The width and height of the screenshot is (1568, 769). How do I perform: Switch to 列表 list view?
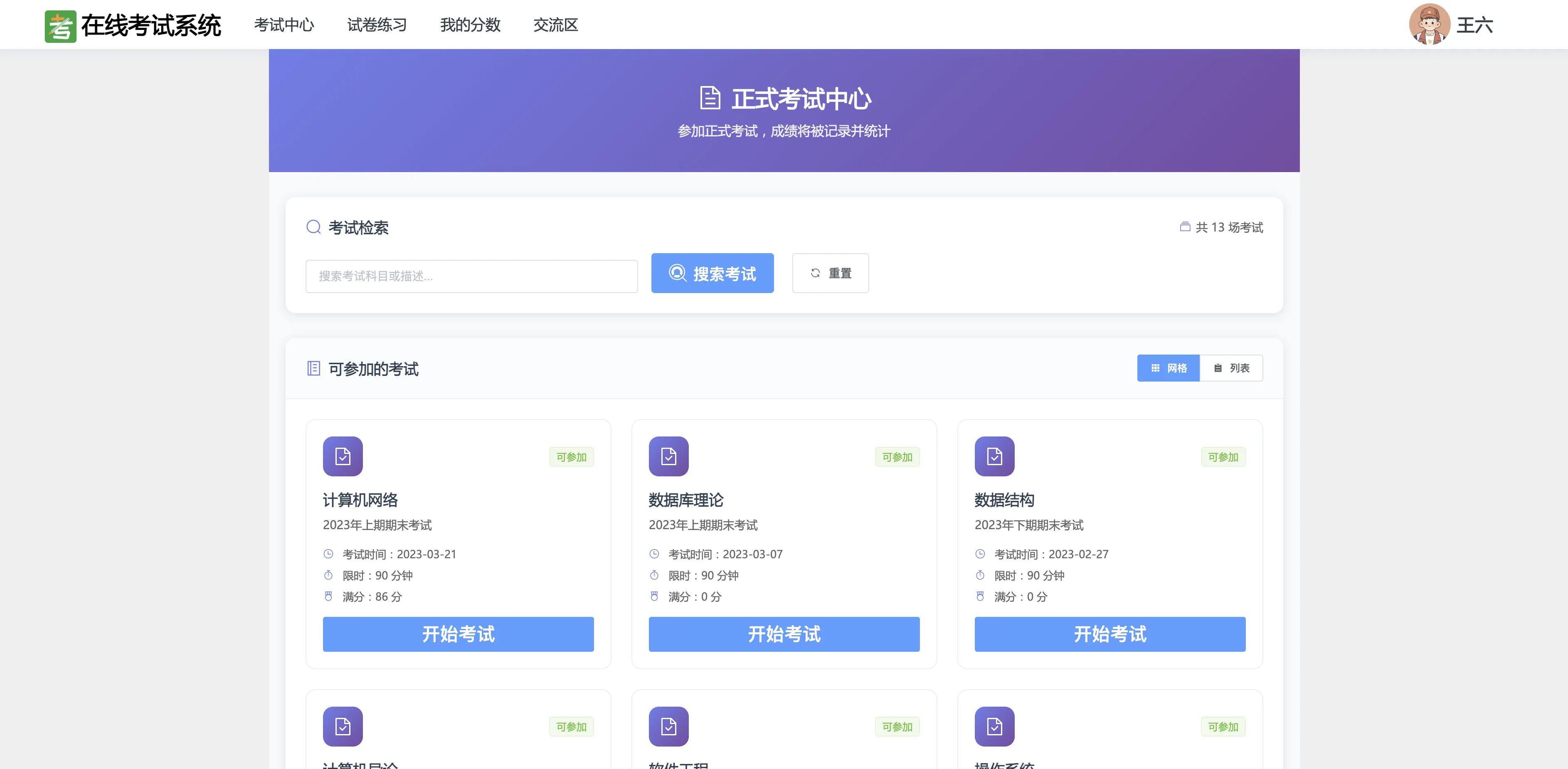coord(1231,368)
